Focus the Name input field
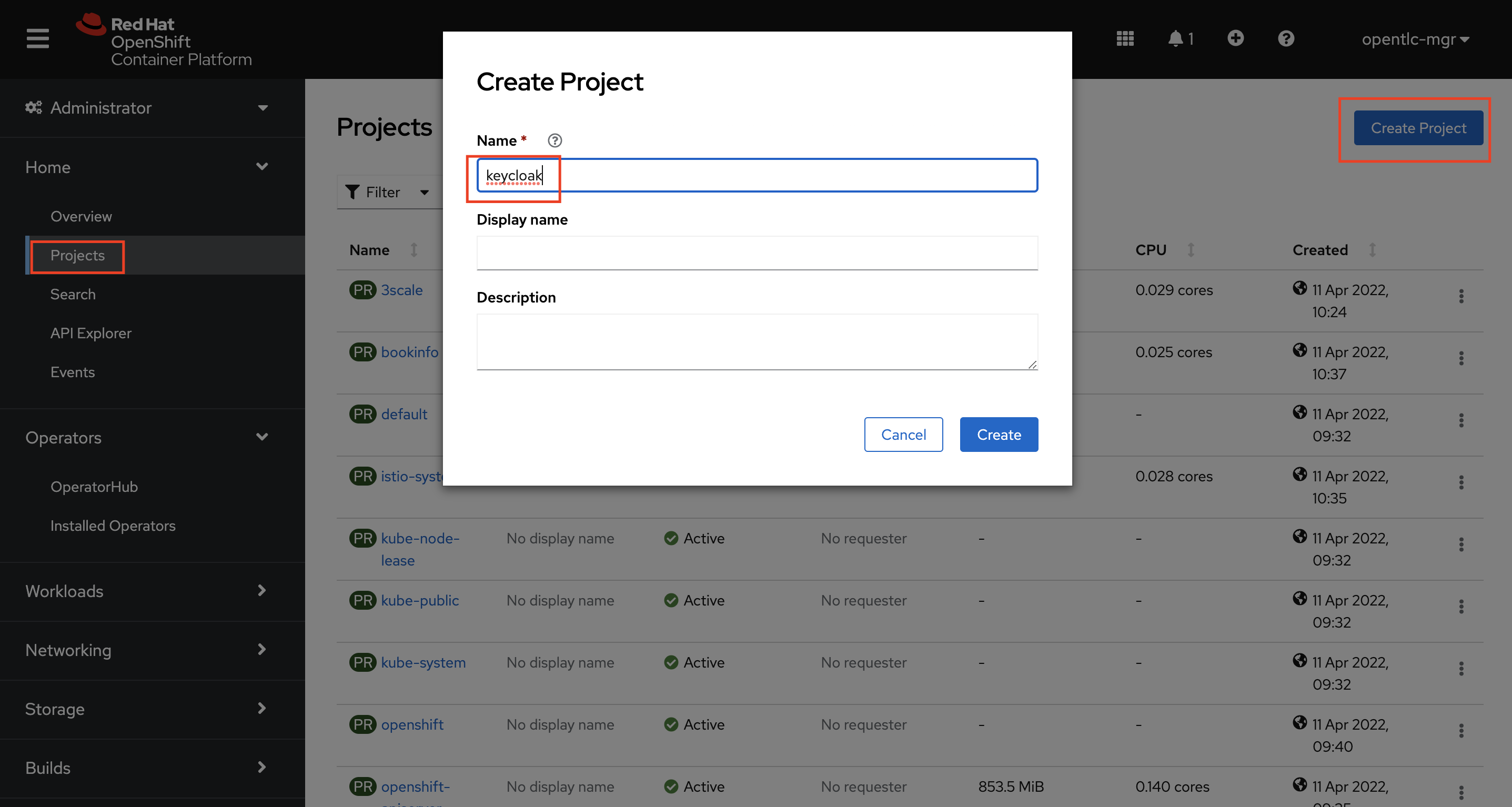Image resolution: width=1512 pixels, height=807 pixels. pyautogui.click(x=757, y=175)
